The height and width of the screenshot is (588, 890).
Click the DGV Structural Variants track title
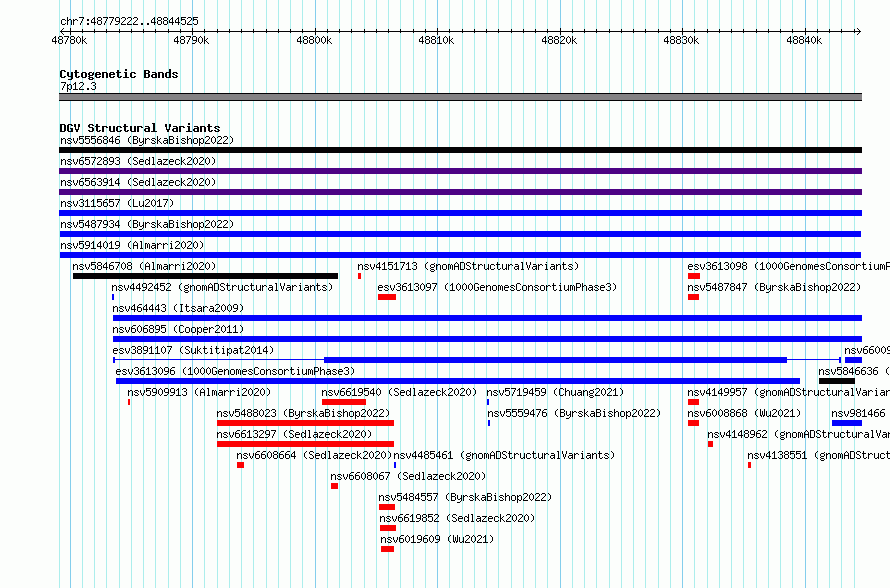click(140, 128)
